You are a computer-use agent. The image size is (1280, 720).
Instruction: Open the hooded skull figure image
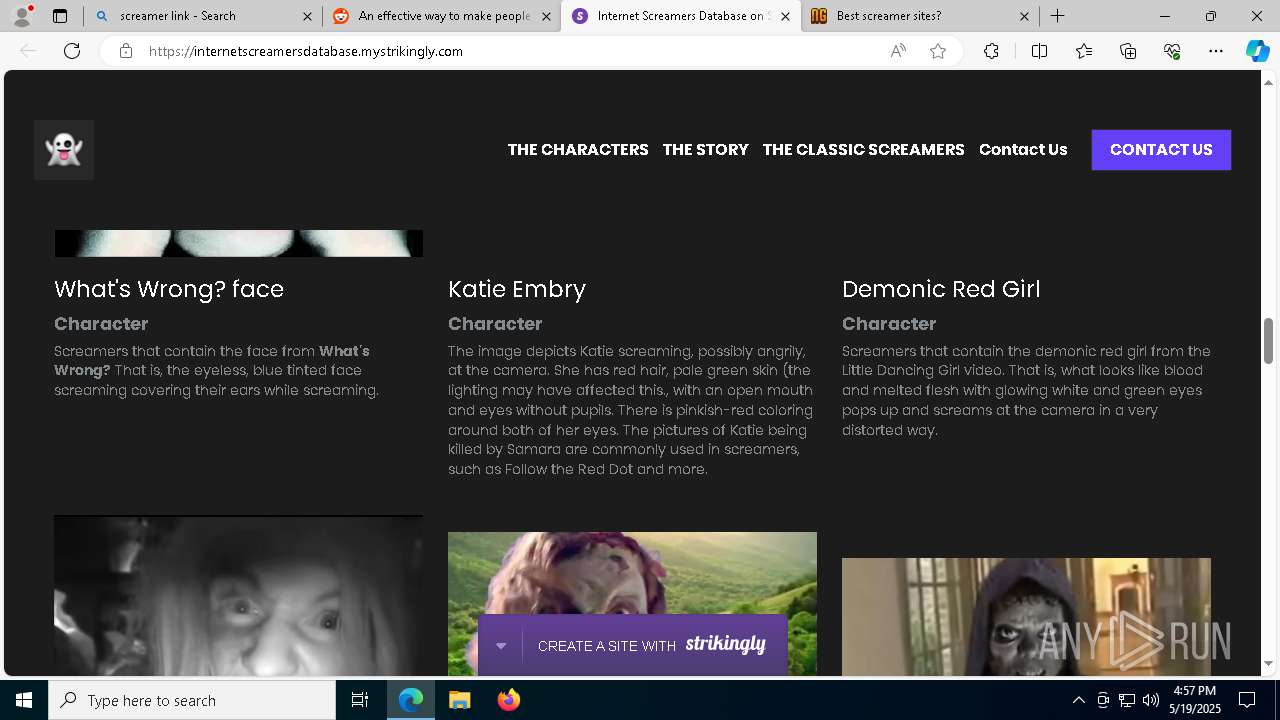tap(1026, 617)
